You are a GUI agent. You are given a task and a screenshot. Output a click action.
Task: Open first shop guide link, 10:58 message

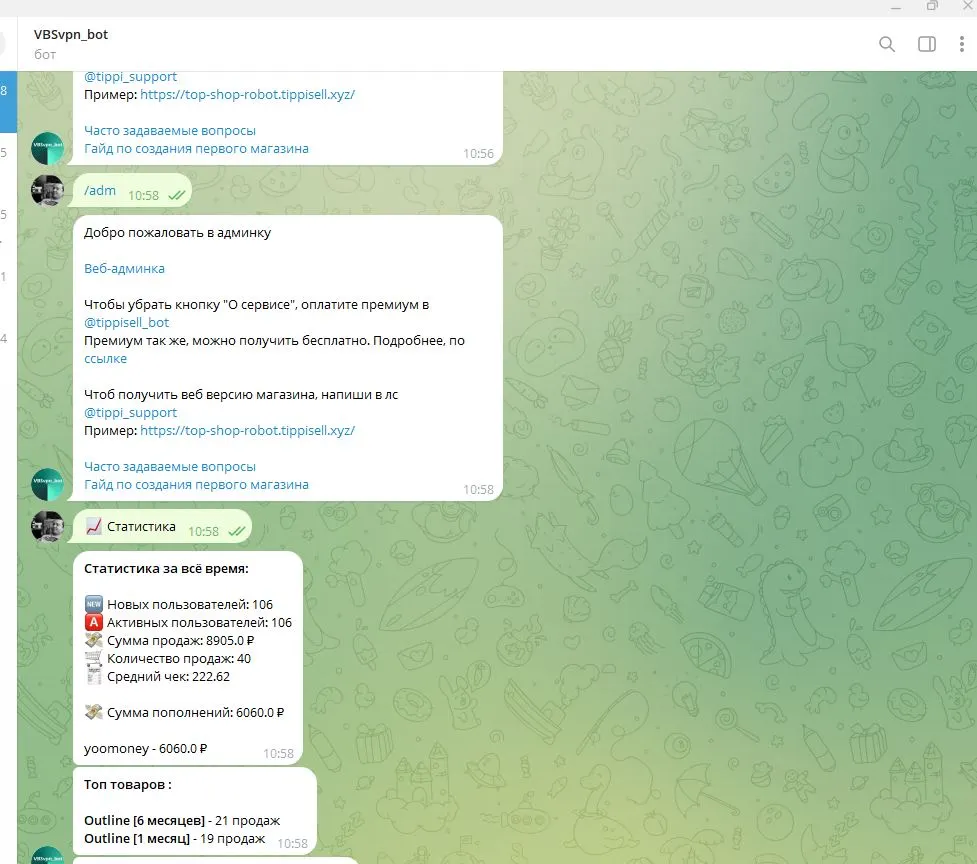(196, 485)
